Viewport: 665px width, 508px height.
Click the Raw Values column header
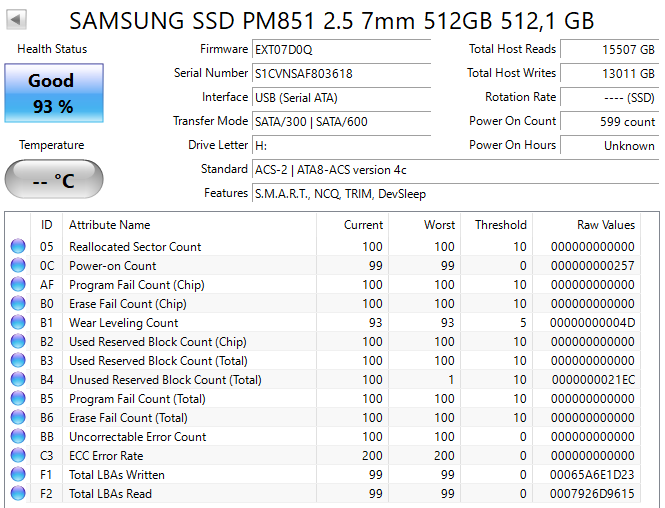[587, 225]
